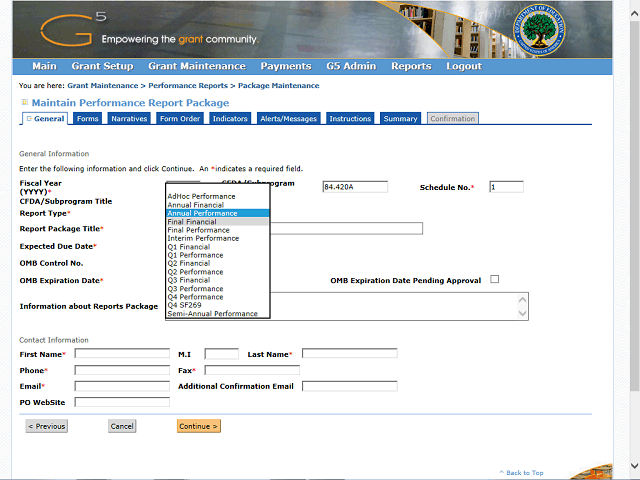Click the Phone input field
Image resolution: width=640 pixels, height=480 pixels.
pos(122,370)
